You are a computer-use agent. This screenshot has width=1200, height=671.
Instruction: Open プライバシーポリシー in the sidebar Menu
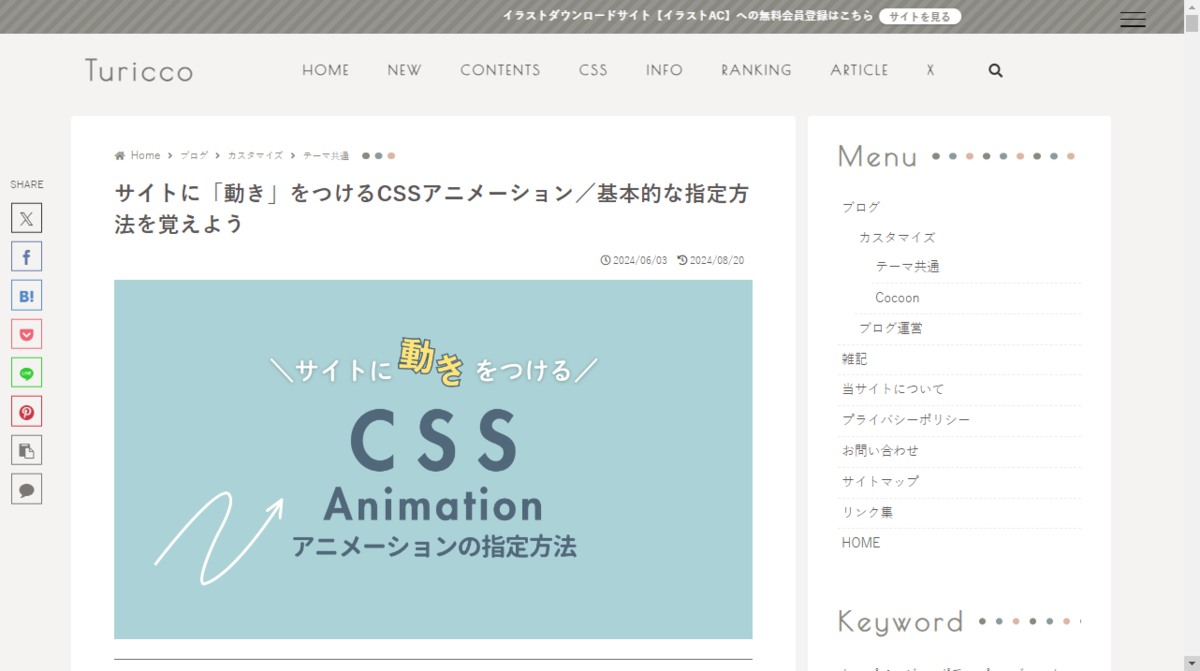coord(906,420)
